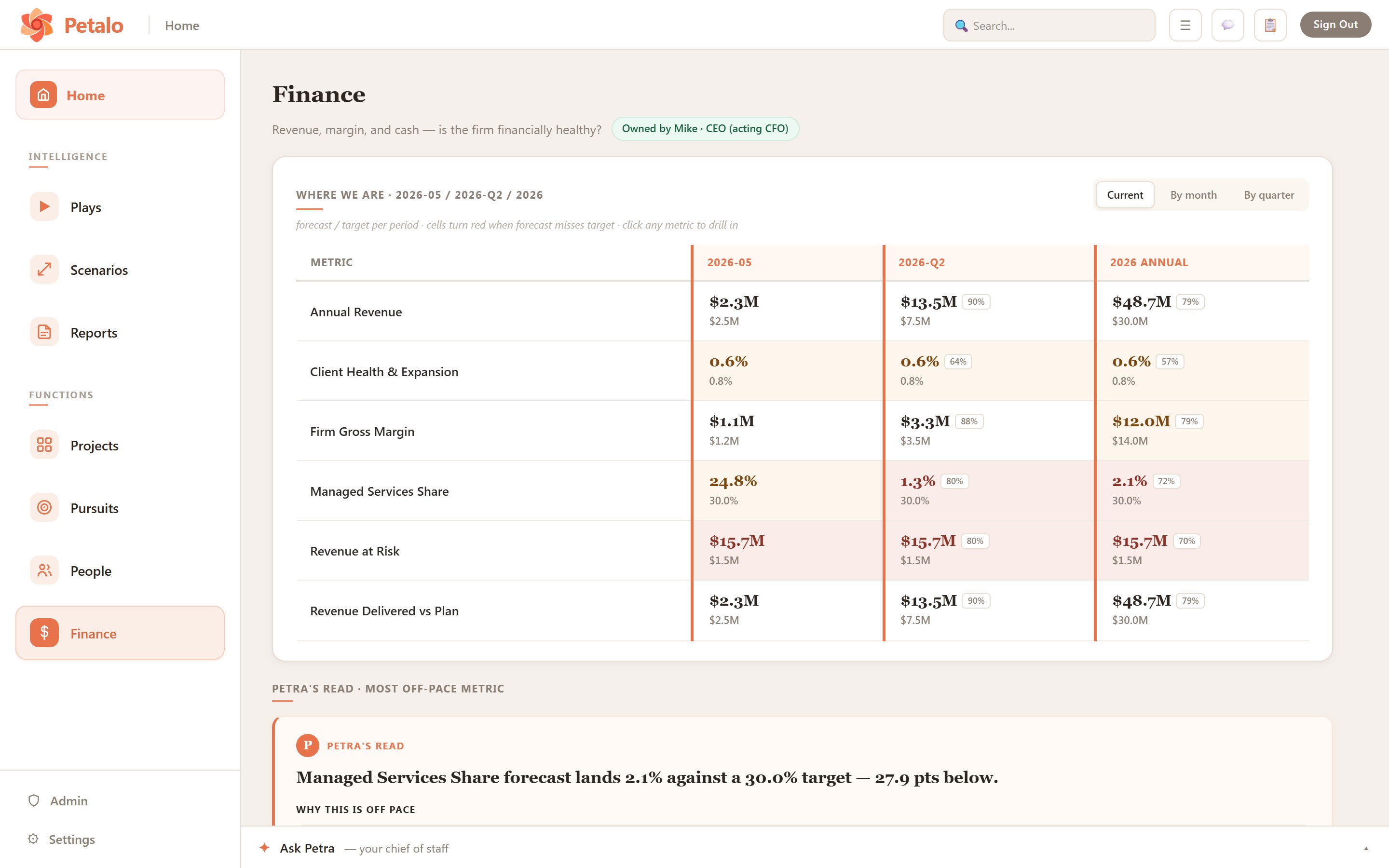Click the Home house icon

[x=43, y=95]
